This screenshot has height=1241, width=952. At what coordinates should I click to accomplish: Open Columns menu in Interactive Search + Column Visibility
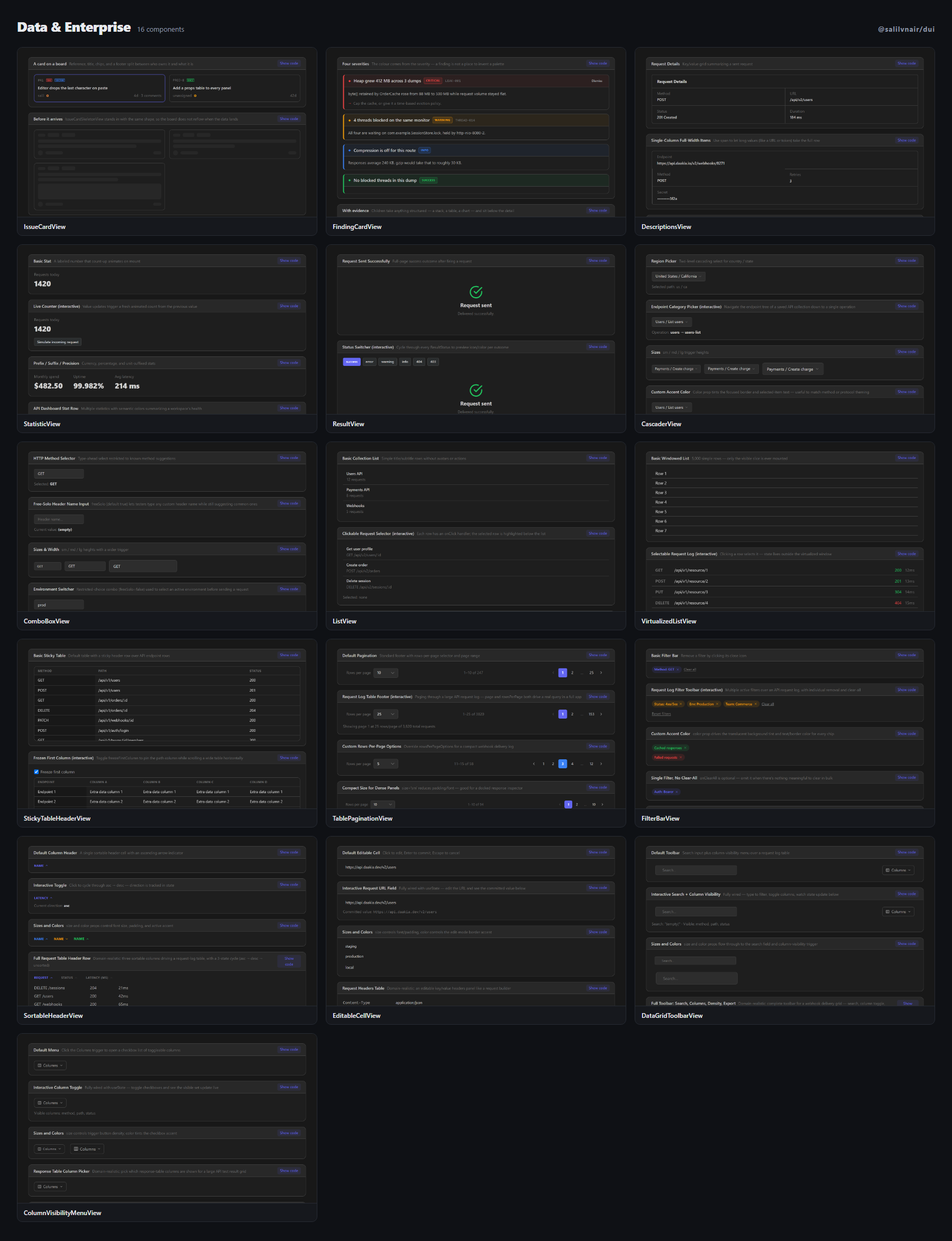898,912
